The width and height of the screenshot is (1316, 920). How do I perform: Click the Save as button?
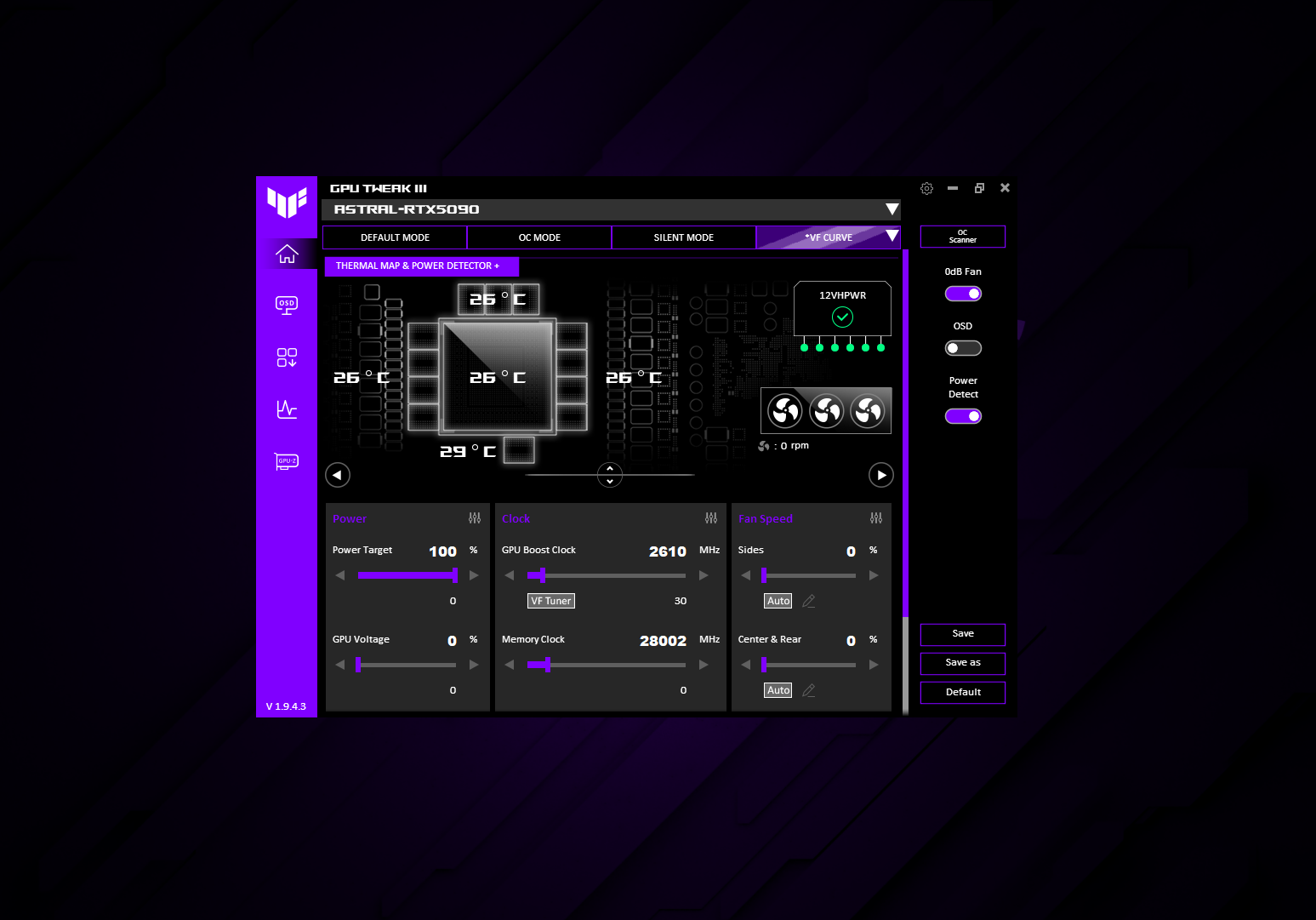(963, 663)
